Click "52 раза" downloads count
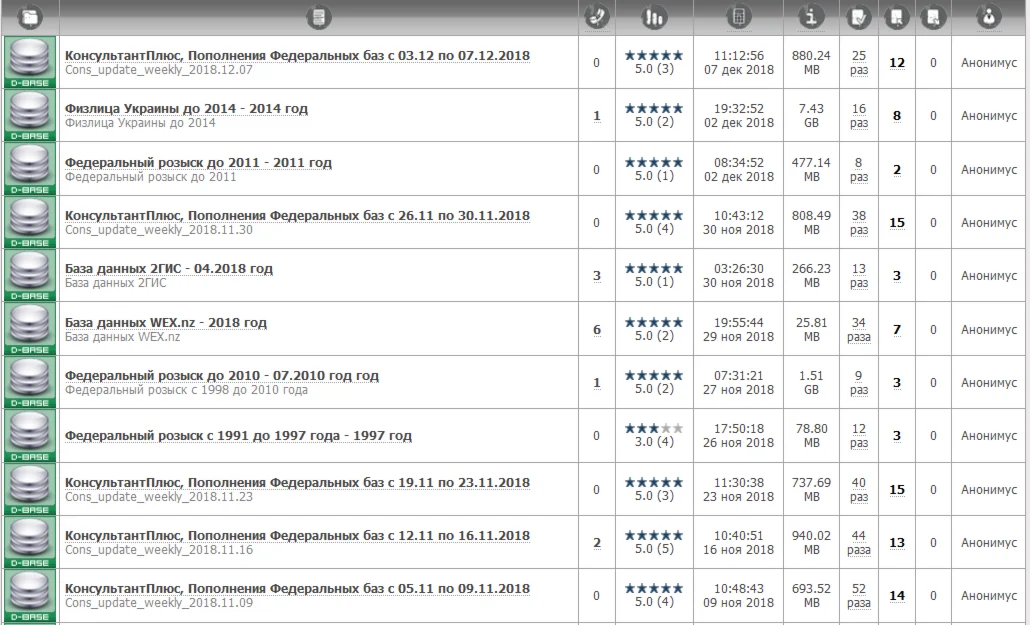The height and width of the screenshot is (625, 1030). click(x=859, y=596)
